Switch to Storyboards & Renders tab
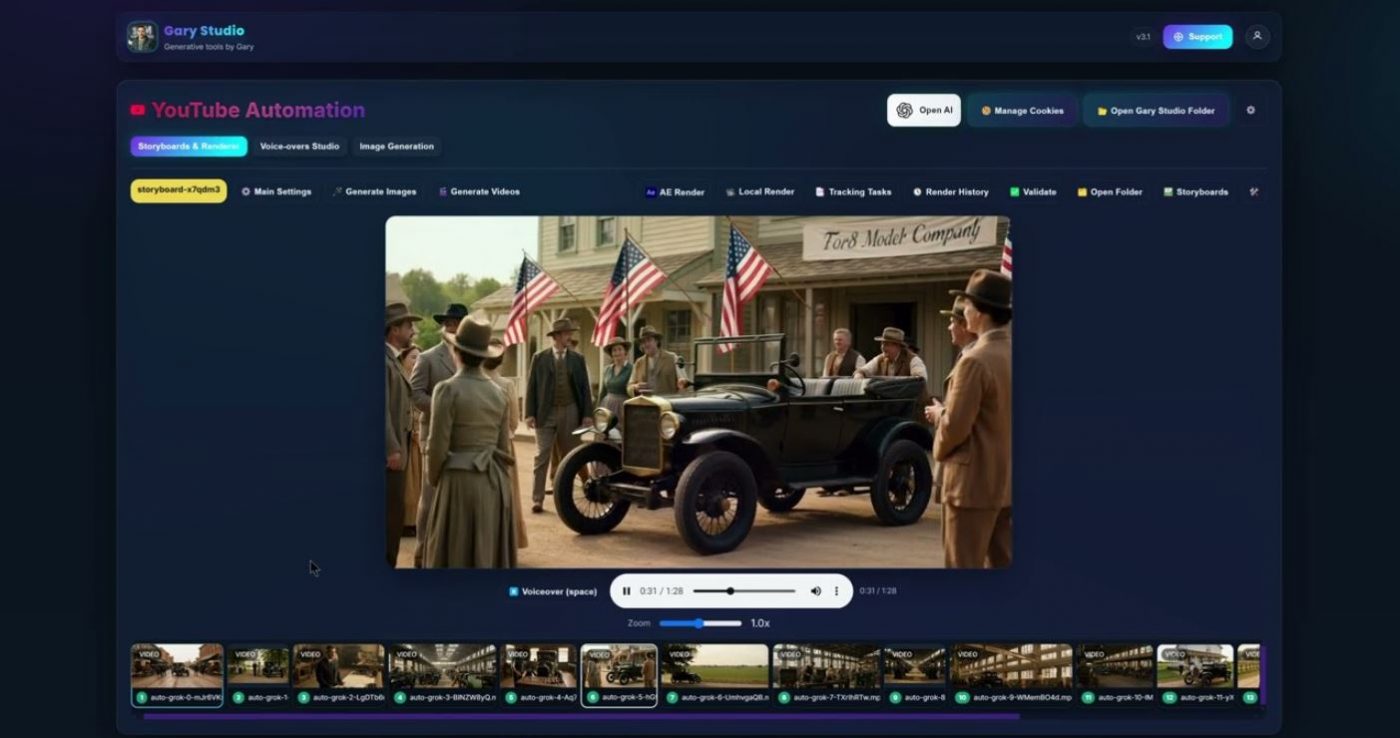This screenshot has width=1400, height=738. 189,146
